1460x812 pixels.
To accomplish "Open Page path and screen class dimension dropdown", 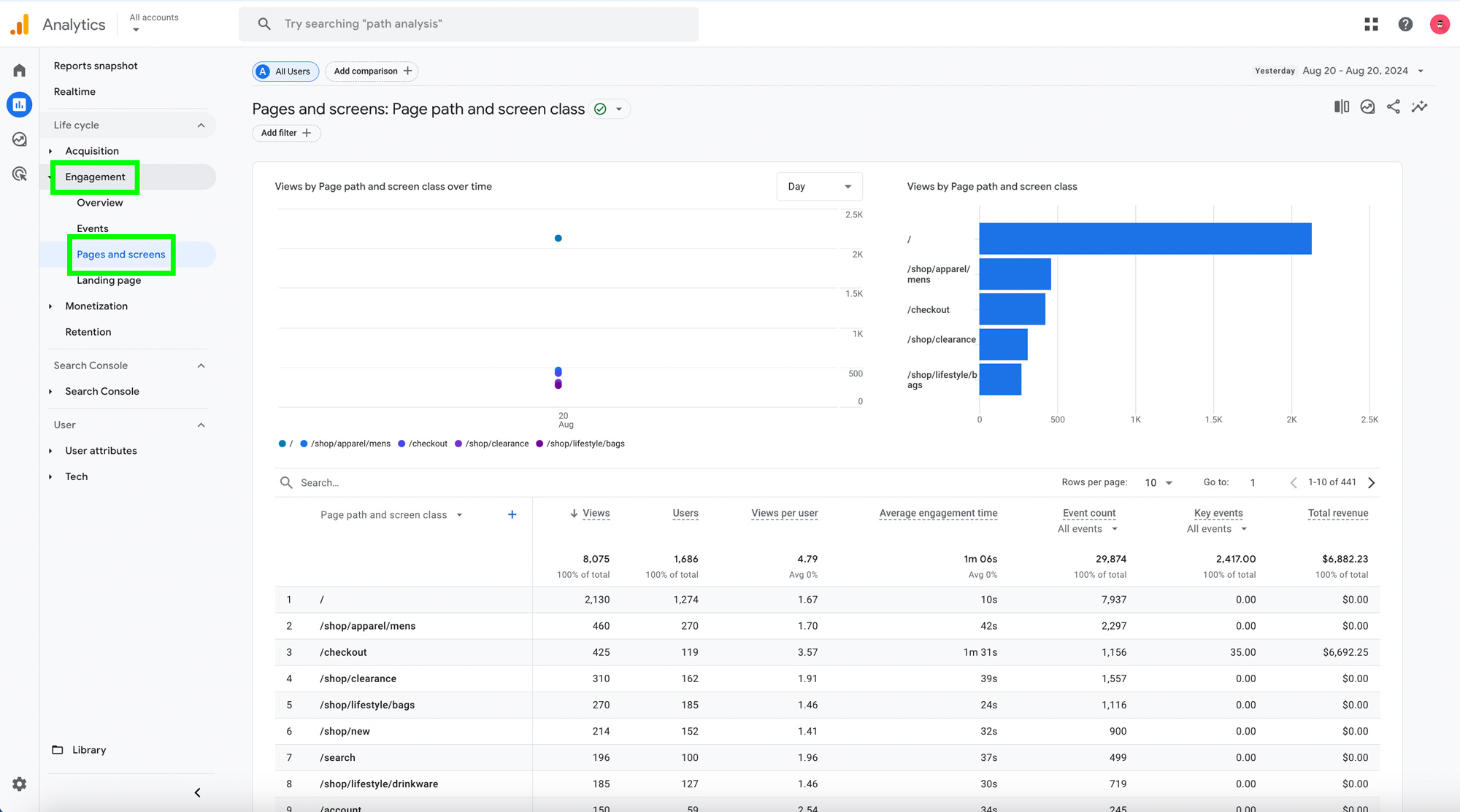I will [391, 515].
